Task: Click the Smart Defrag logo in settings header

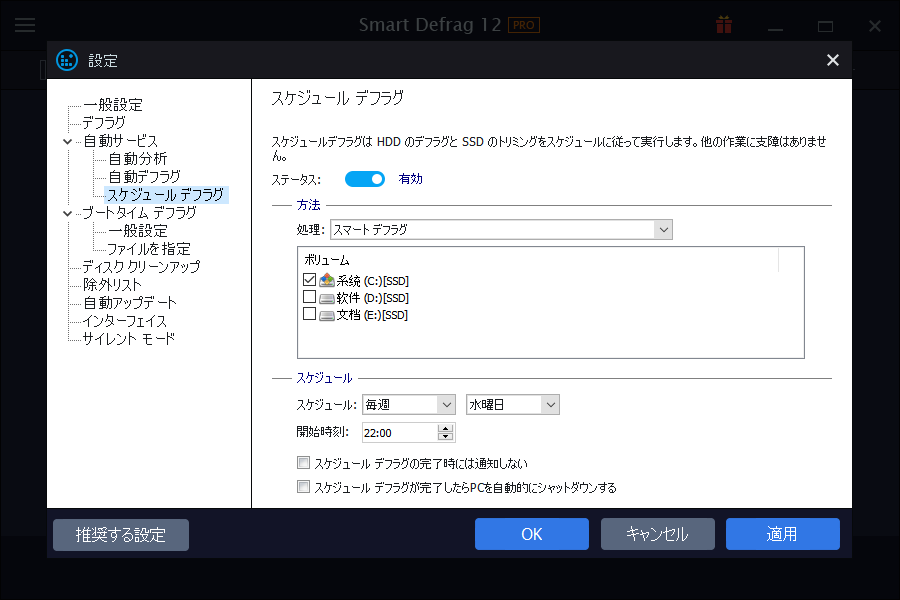Action: click(x=67, y=60)
